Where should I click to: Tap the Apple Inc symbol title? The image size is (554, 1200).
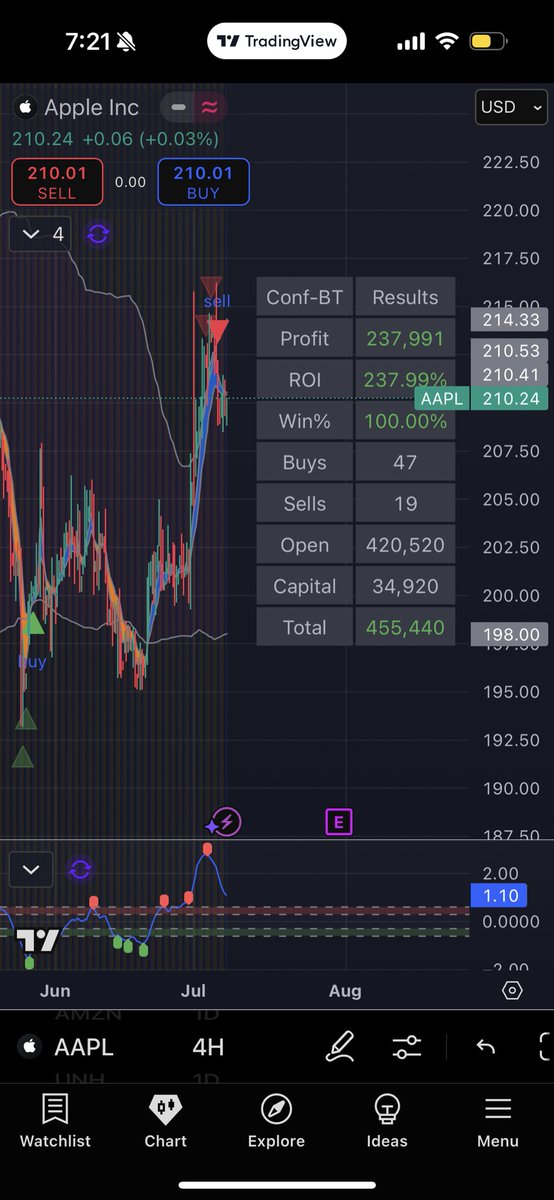pos(91,107)
